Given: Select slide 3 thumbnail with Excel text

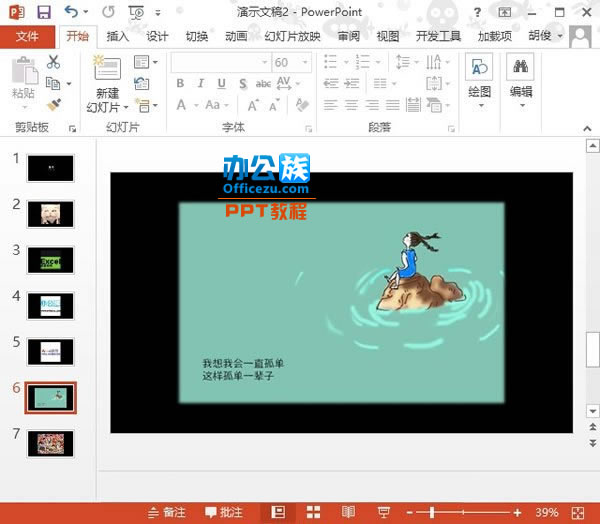Looking at the screenshot, I should (x=51, y=261).
